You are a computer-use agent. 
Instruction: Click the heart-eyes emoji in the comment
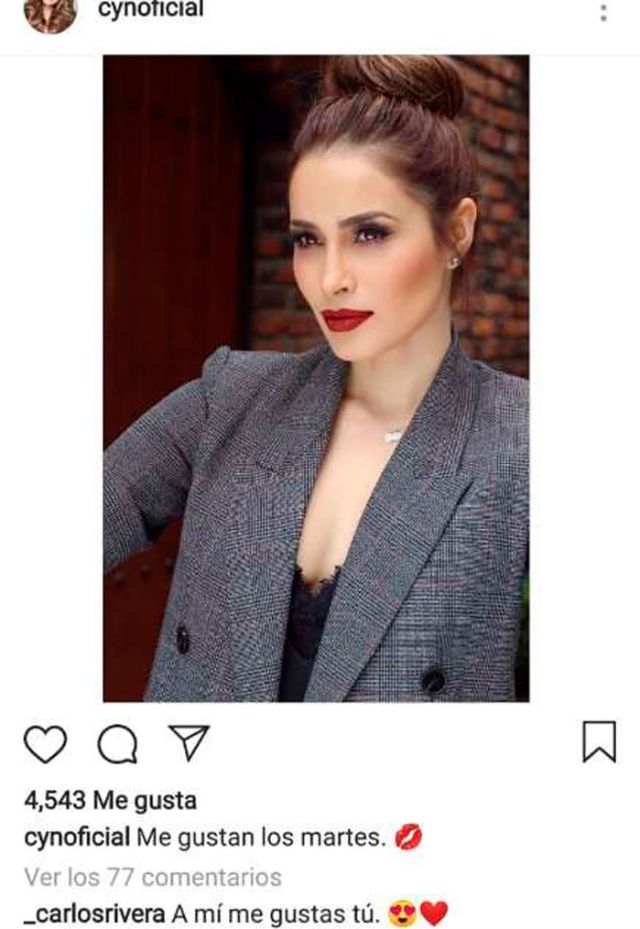tap(403, 914)
